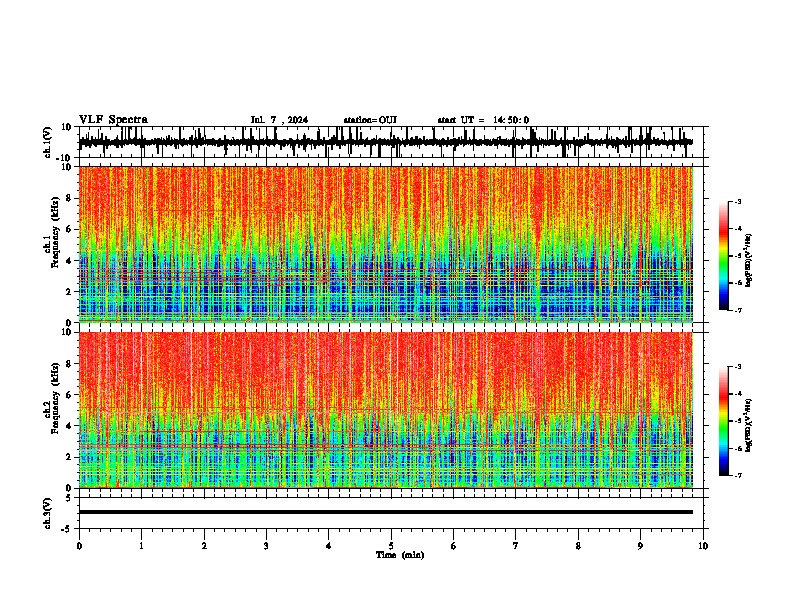Image resolution: width=792 pixels, height=612 pixels.
Task: Click the ch.2 color bar log(PSD) label
Action: 749,425
